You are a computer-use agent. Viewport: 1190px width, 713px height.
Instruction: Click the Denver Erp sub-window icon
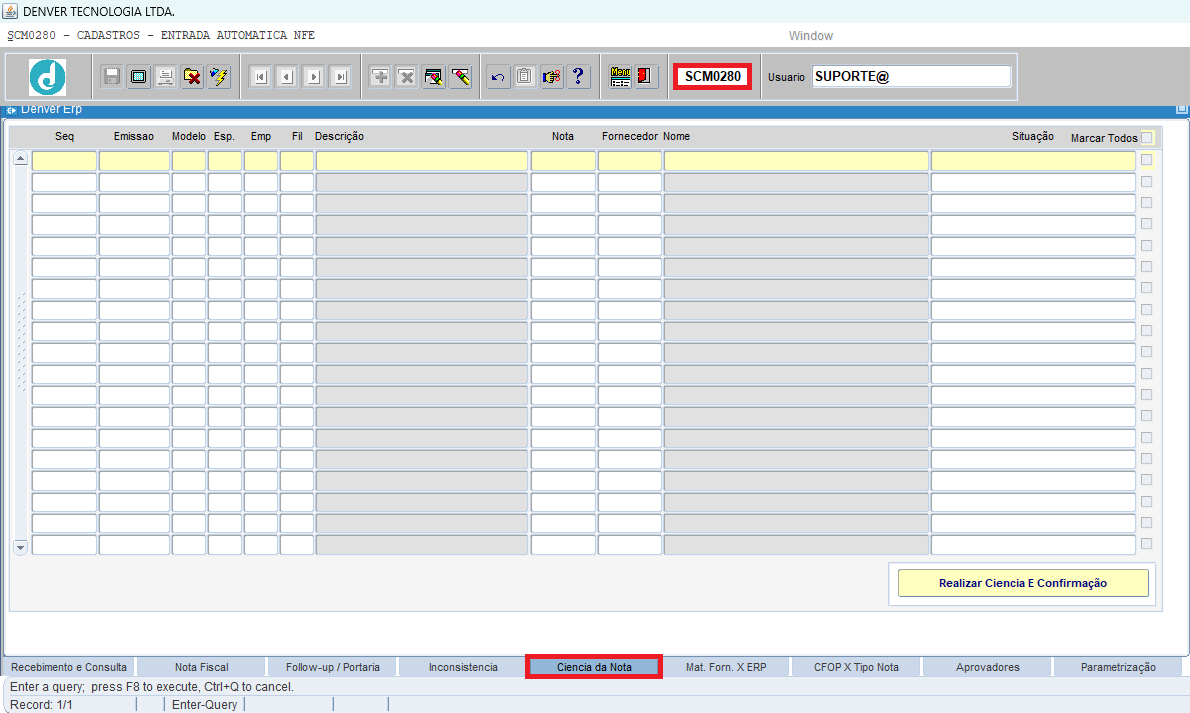(x=11, y=110)
